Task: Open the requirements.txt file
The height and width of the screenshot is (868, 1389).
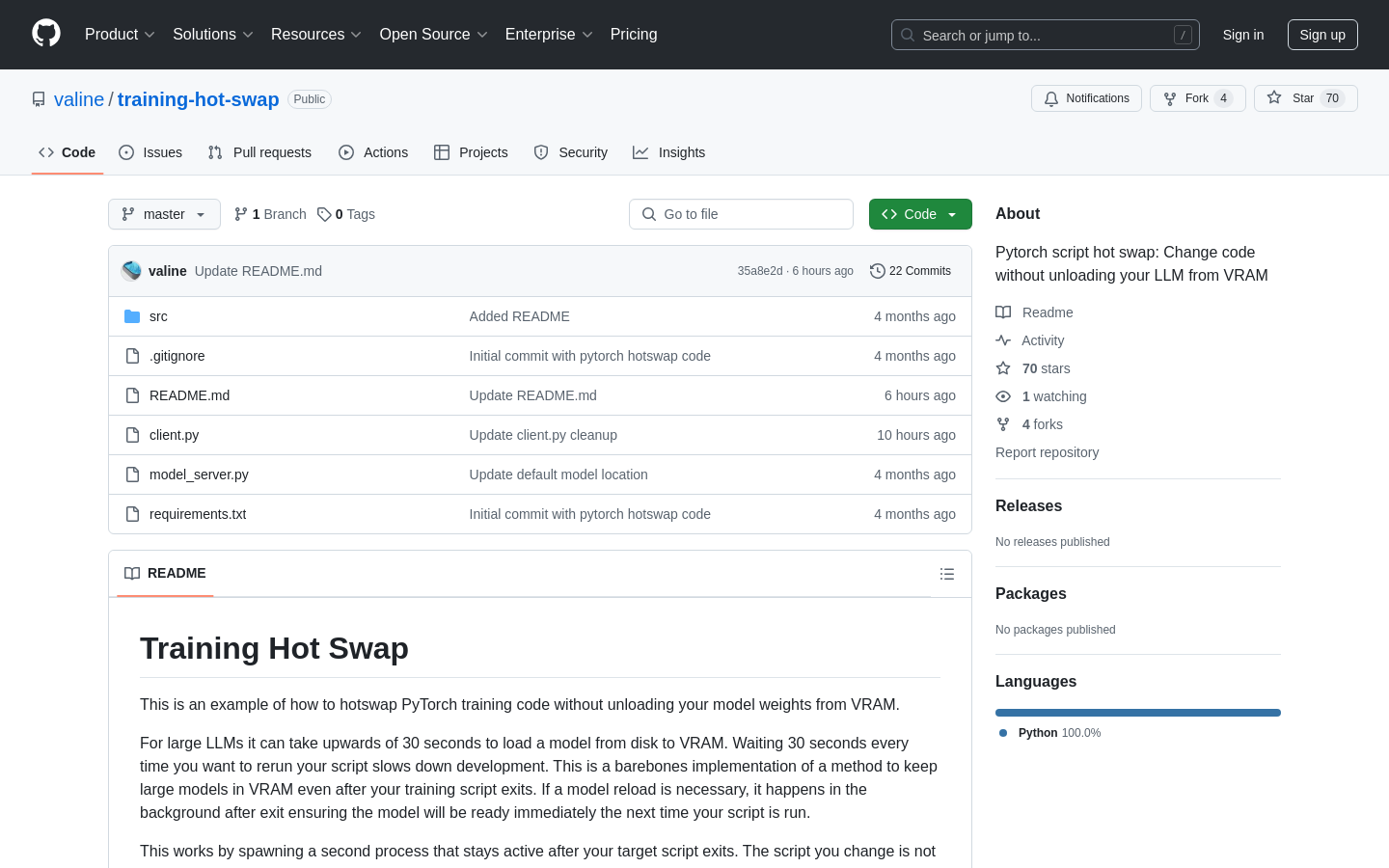Action: click(x=198, y=514)
